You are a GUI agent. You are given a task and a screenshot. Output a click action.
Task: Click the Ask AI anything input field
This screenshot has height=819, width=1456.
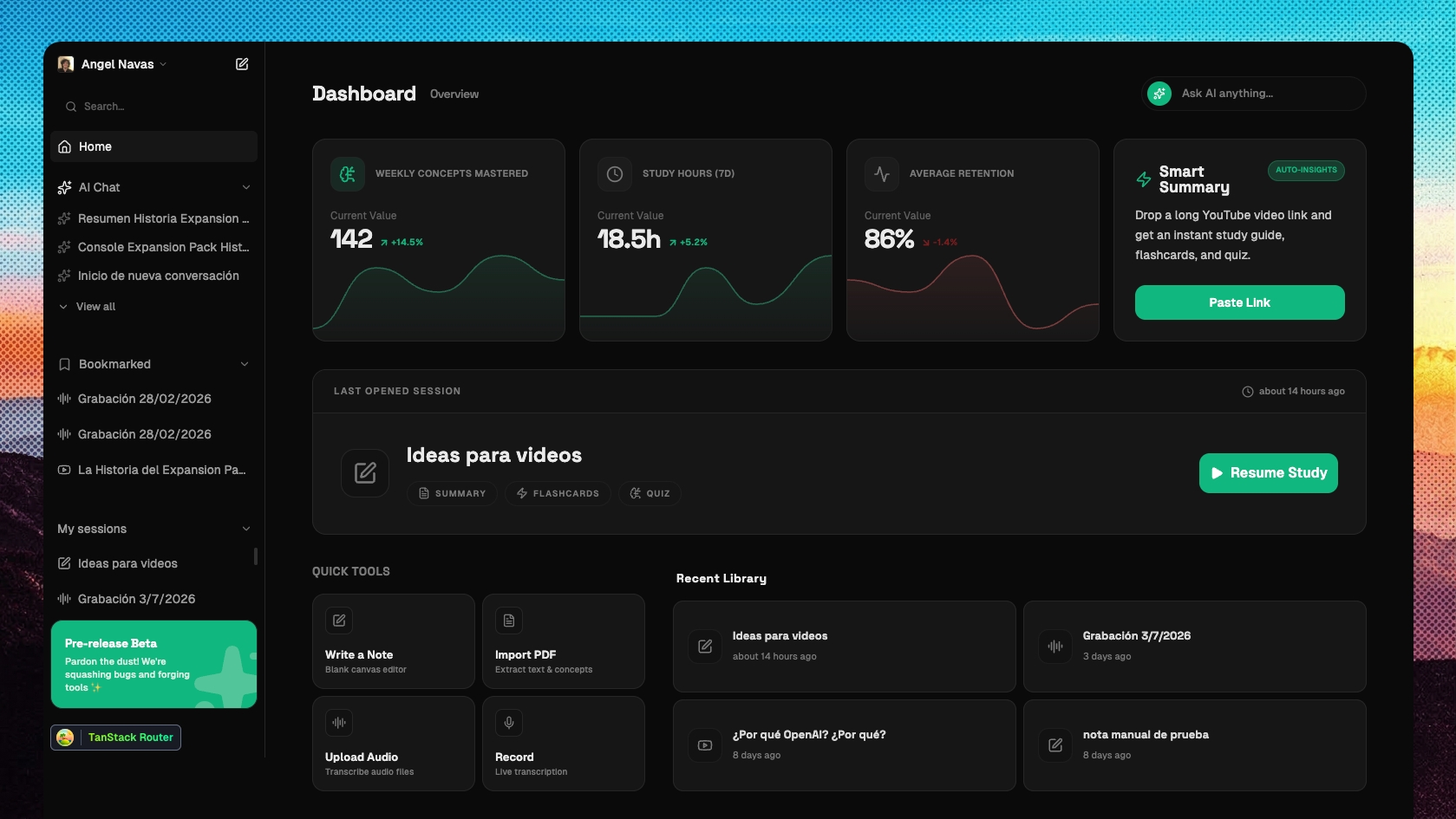[1249, 93]
